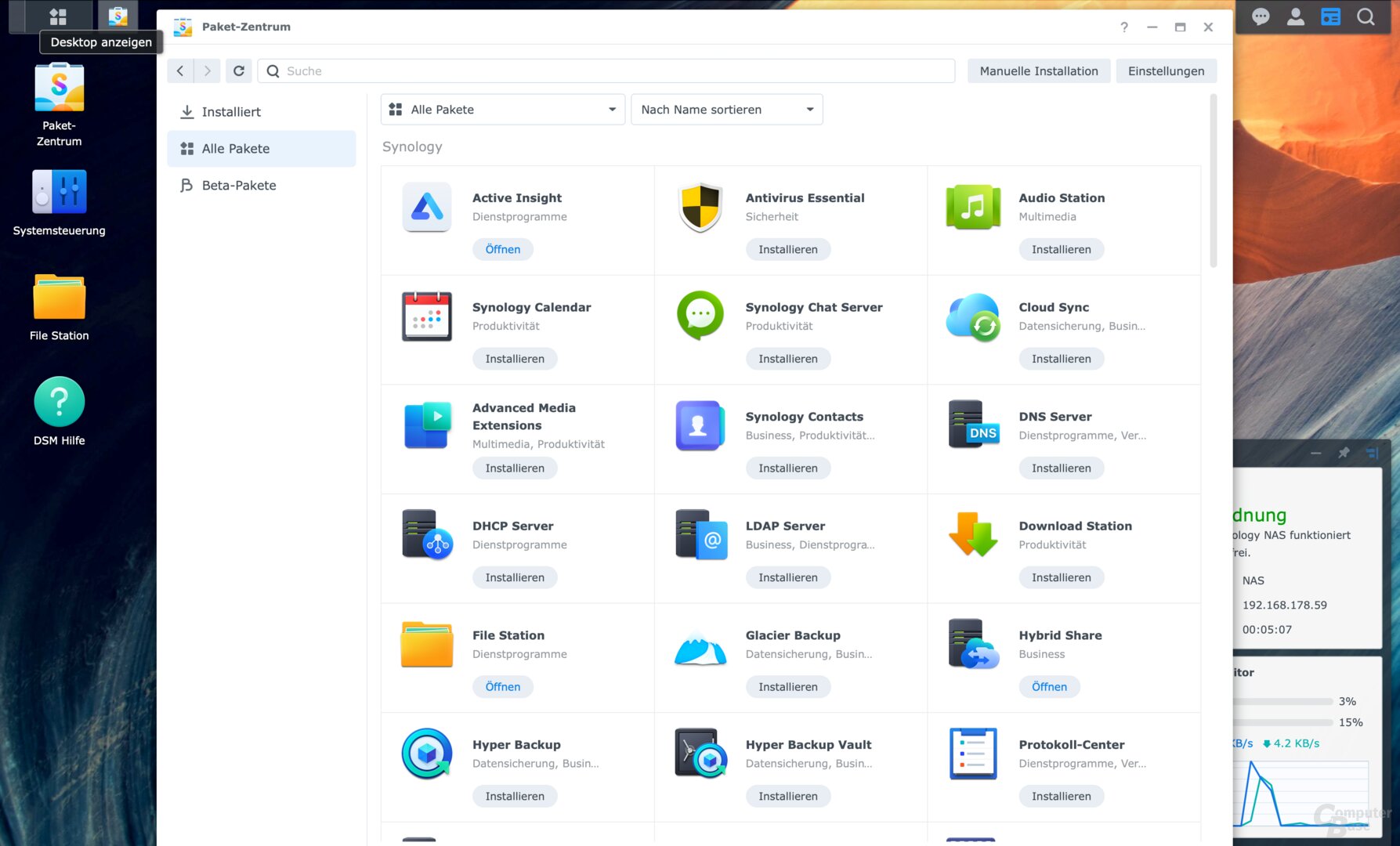Click Manuelle Installation button
This screenshot has height=846, width=1400.
click(x=1039, y=71)
